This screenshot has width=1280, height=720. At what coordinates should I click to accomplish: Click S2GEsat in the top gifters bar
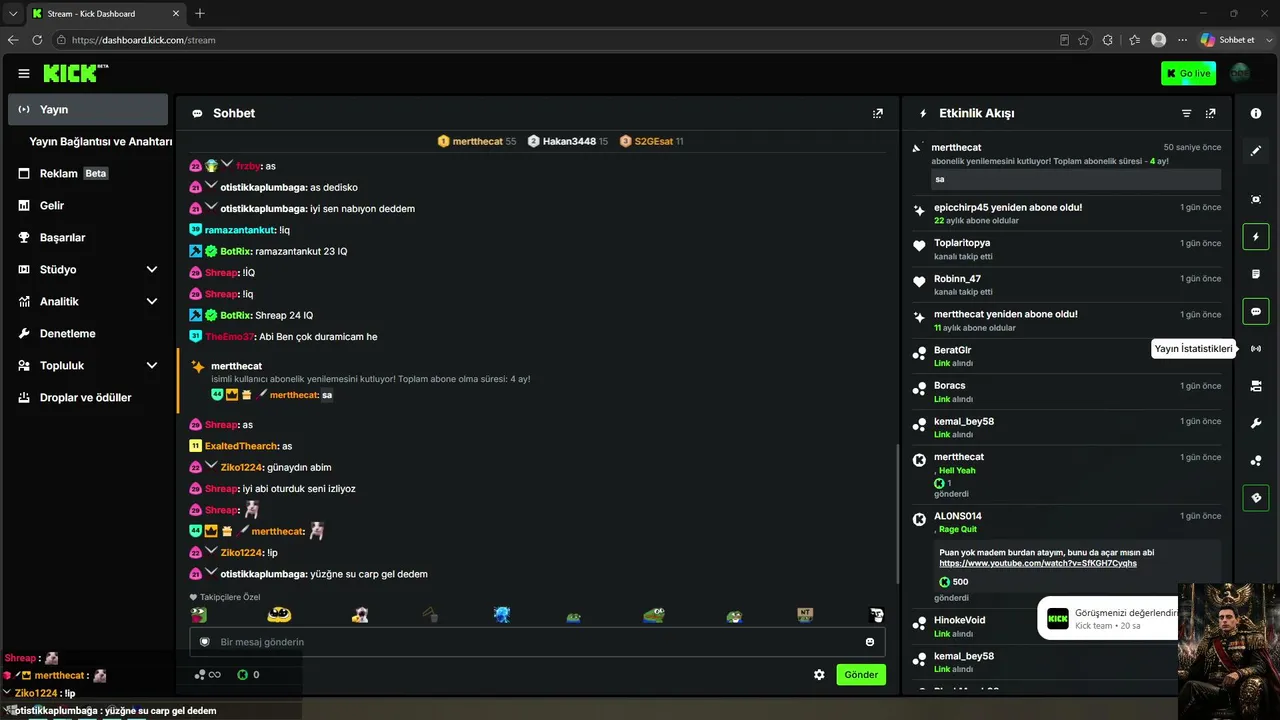tap(652, 141)
